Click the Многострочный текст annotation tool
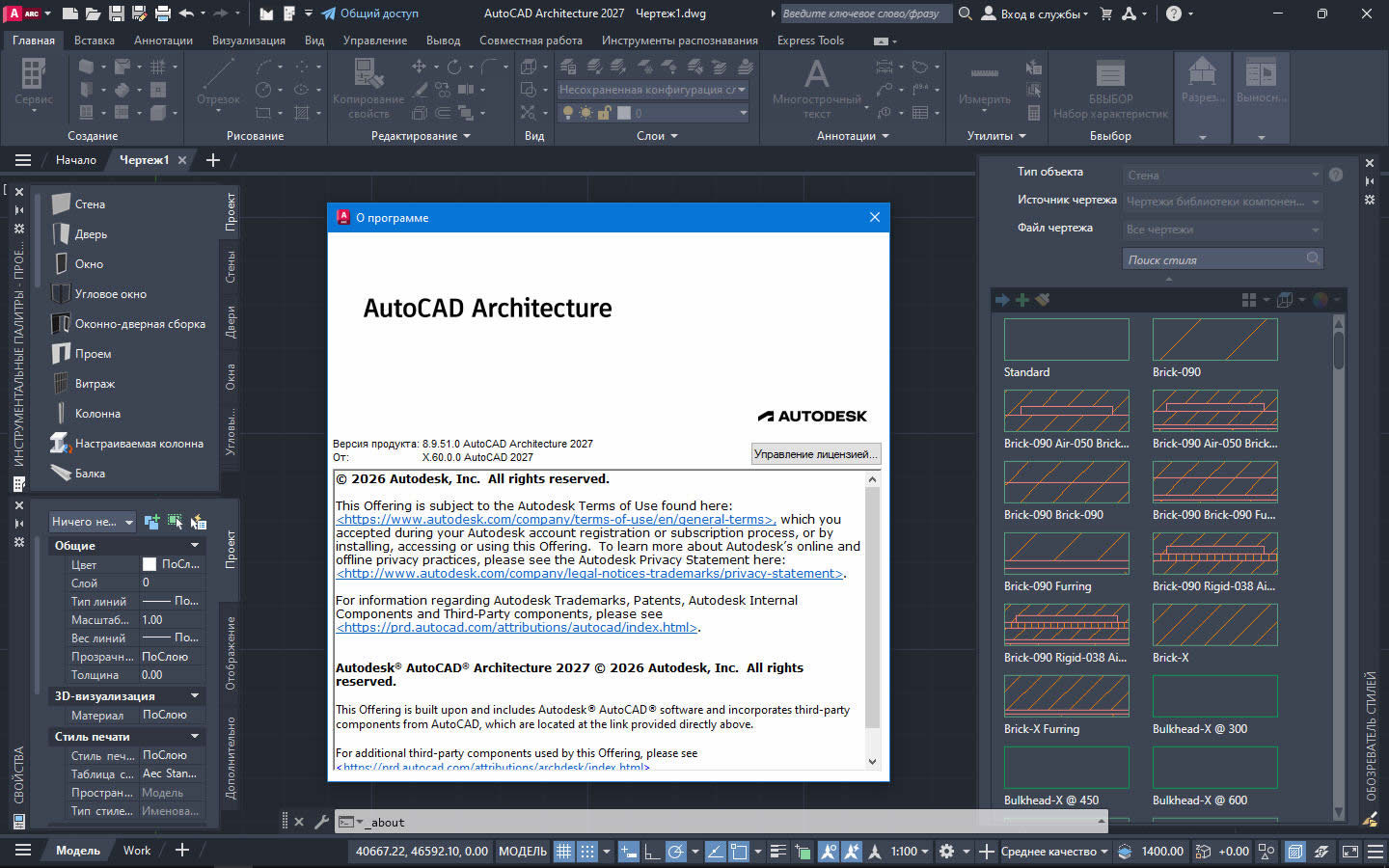1389x868 pixels. tap(816, 87)
